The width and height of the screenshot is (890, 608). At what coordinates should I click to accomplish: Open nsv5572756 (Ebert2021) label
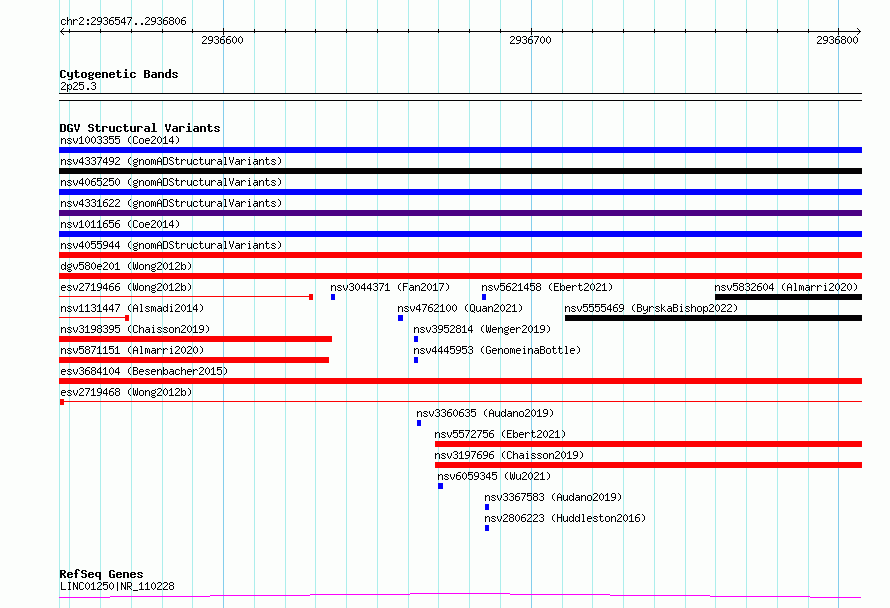point(500,434)
